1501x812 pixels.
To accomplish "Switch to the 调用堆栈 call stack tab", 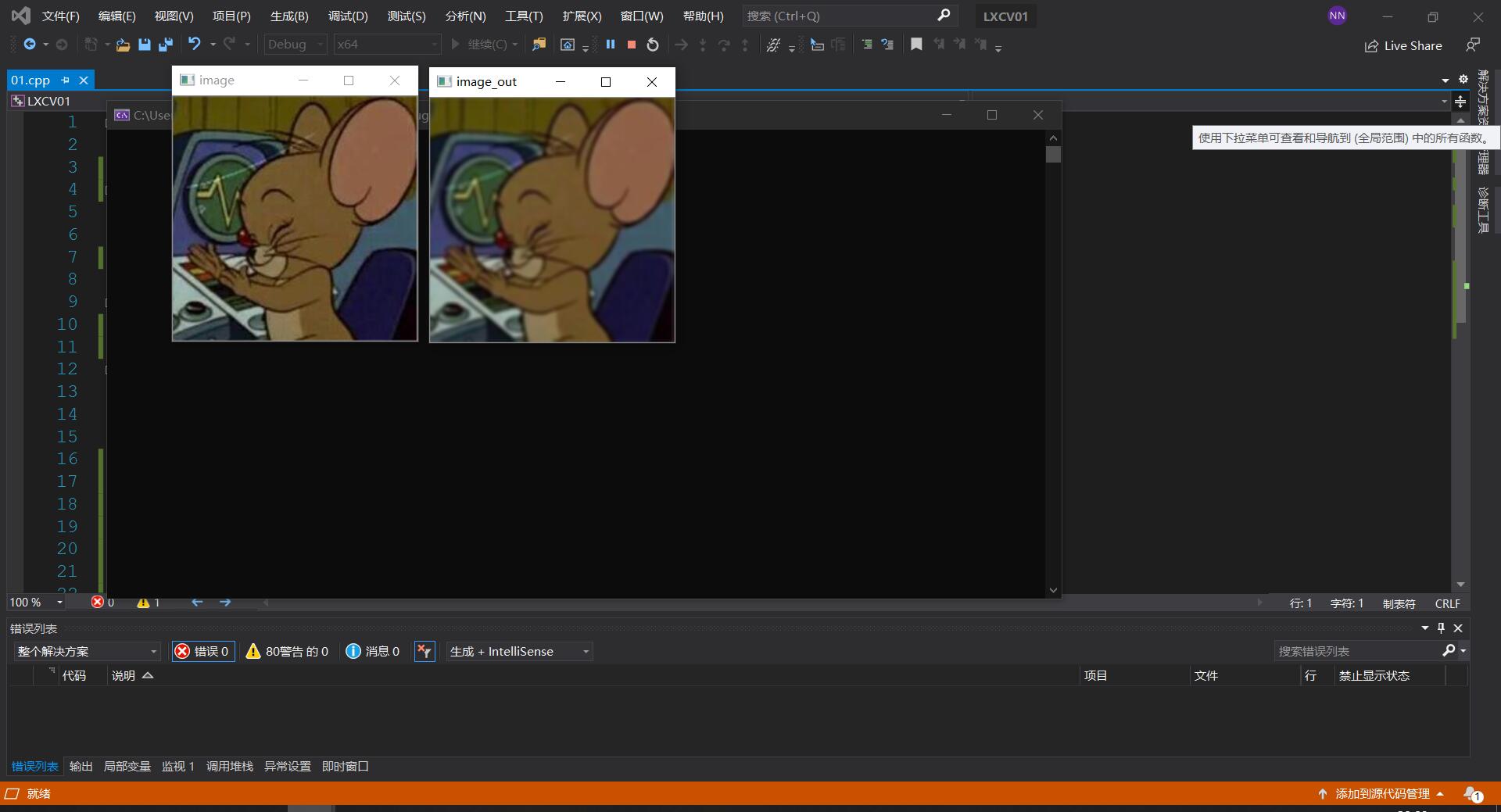I will pos(230,766).
